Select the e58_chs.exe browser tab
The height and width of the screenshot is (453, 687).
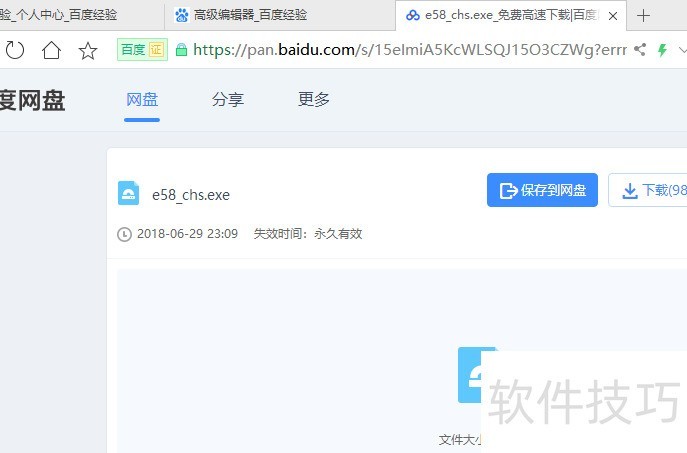(x=511, y=15)
